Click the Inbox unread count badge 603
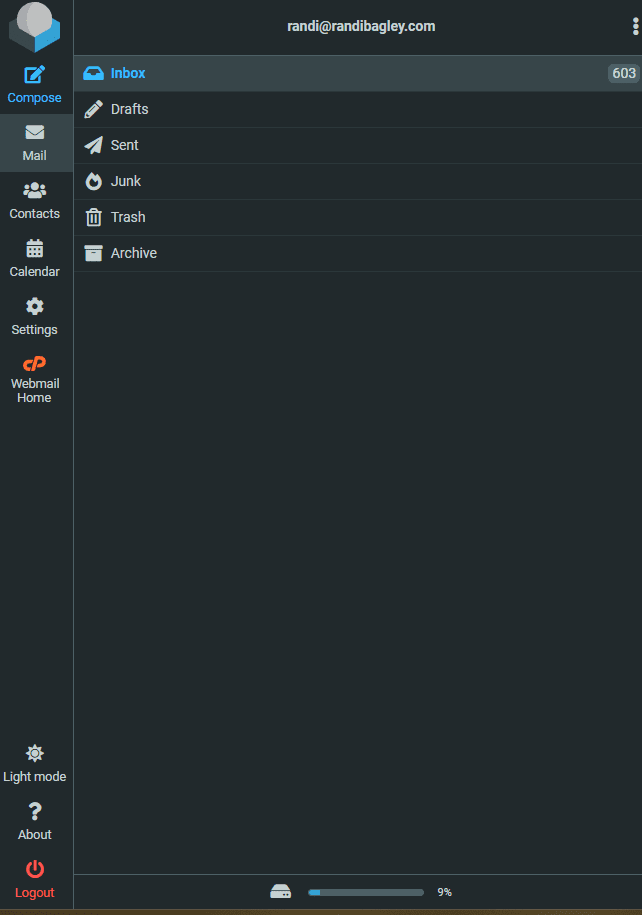The width and height of the screenshot is (642, 915). point(623,73)
